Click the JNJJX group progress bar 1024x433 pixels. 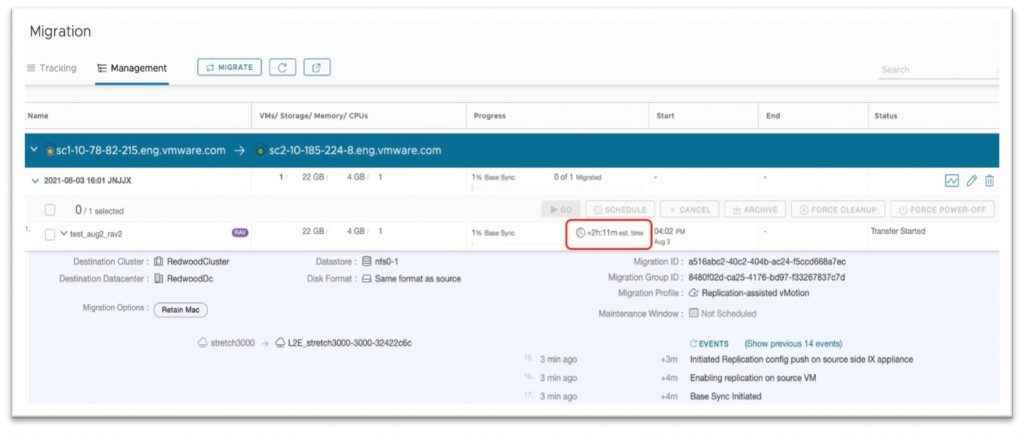556,189
